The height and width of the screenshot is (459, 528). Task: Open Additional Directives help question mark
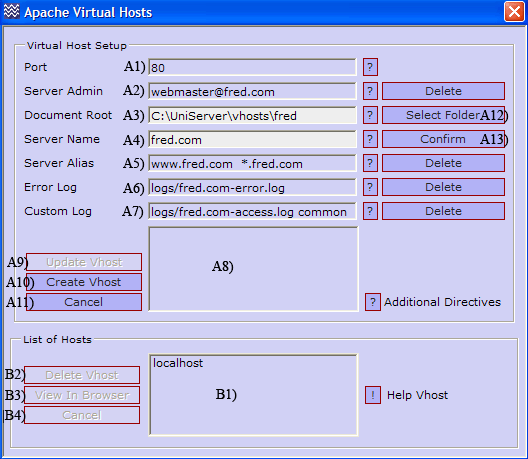coord(373,302)
